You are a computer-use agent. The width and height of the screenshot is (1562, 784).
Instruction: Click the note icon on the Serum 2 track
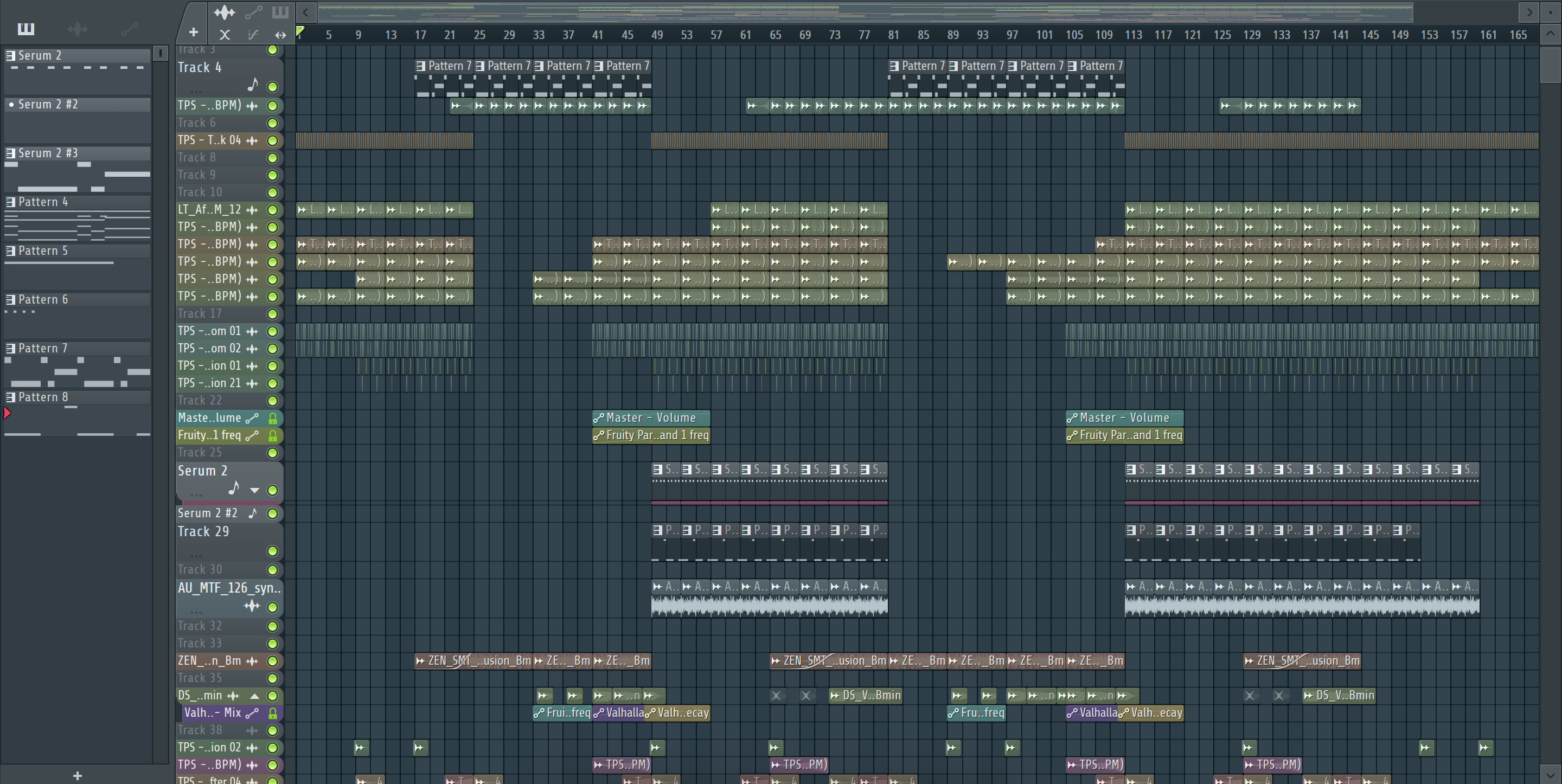click(234, 488)
